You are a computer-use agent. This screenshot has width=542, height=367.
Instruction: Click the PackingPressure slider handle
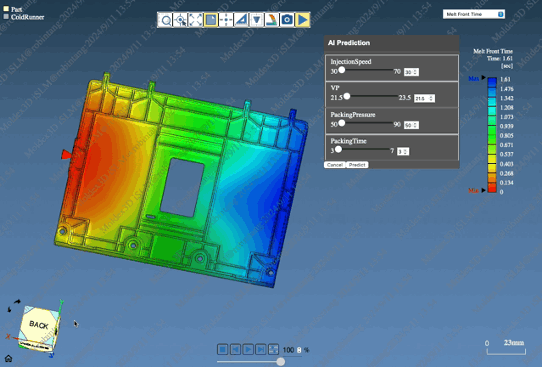342,123
